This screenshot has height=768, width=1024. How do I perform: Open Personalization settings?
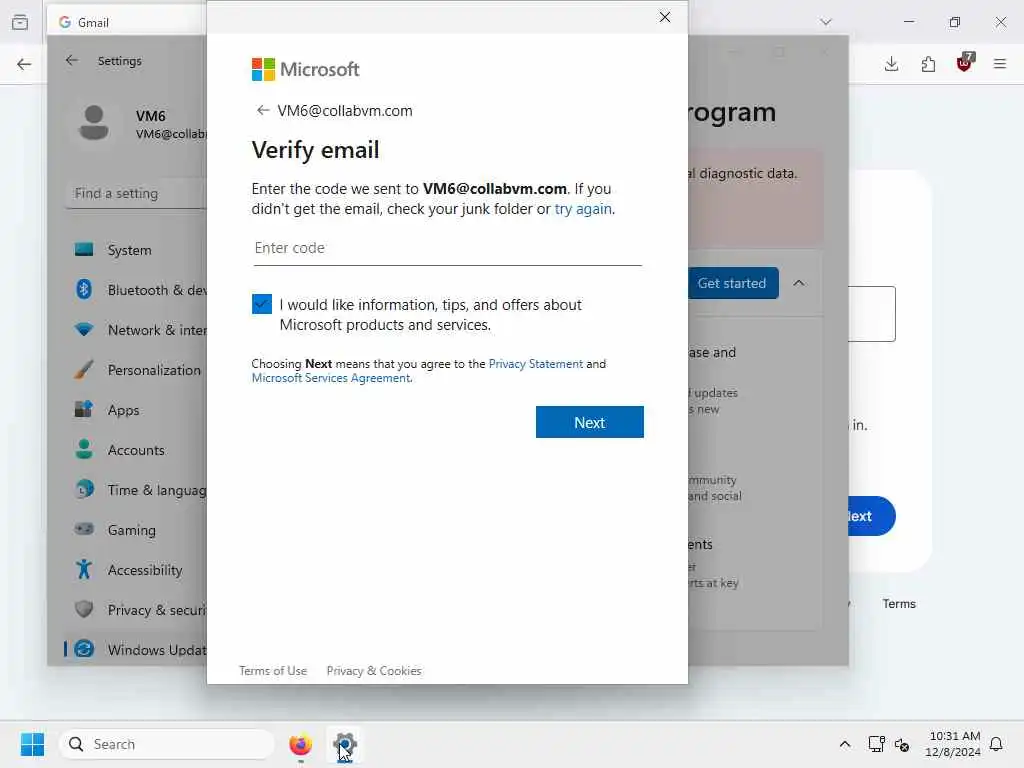point(137,370)
